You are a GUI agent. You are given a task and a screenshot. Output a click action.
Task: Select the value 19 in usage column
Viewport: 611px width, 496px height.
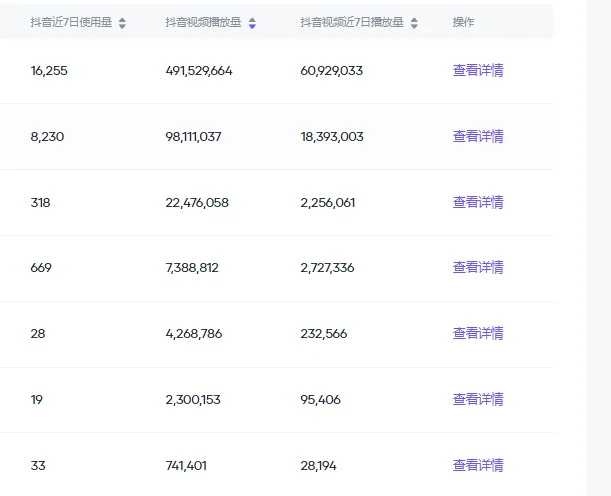pyautogui.click(x=37, y=400)
